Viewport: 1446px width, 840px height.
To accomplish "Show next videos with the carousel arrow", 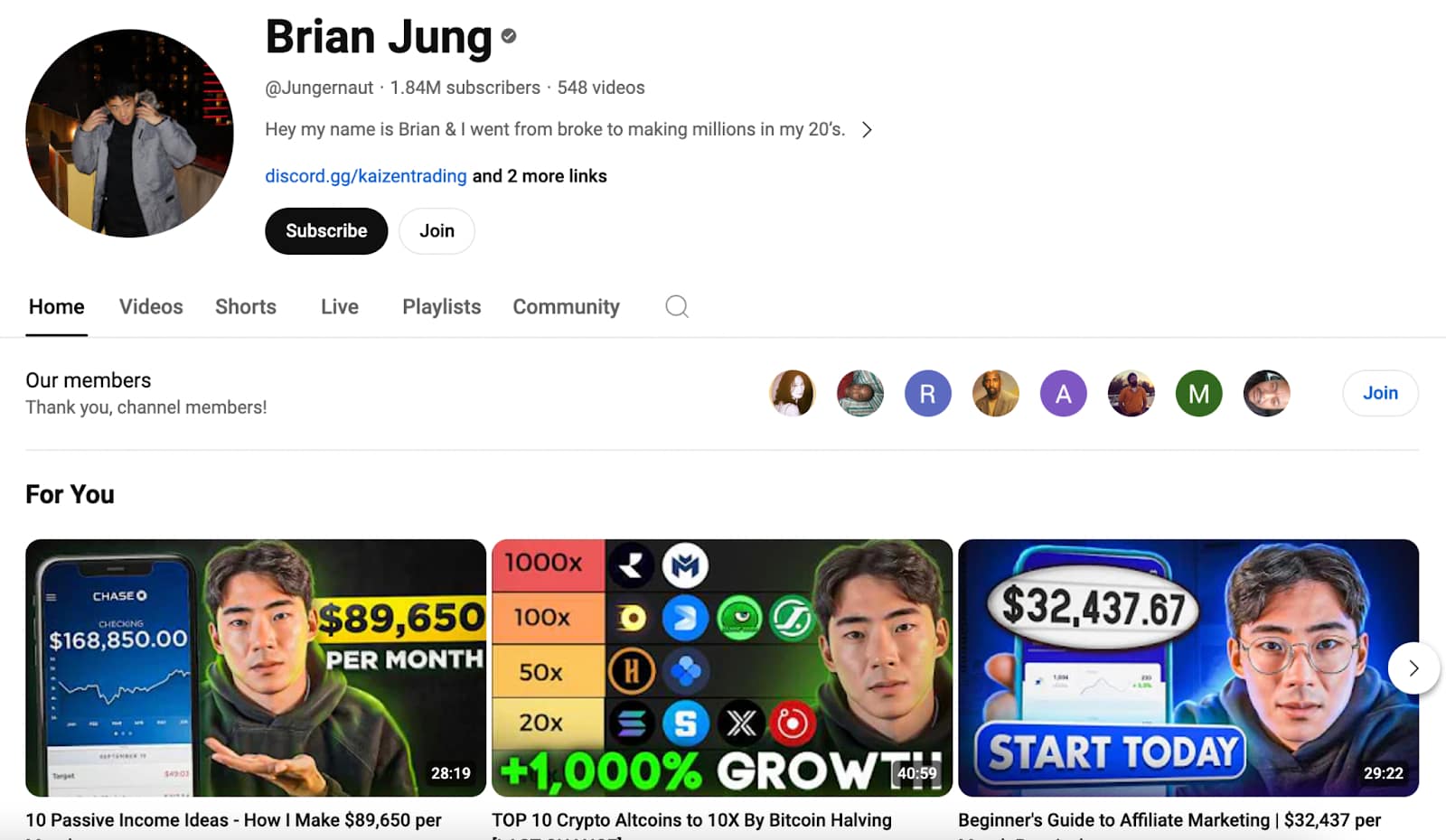I will [x=1413, y=668].
